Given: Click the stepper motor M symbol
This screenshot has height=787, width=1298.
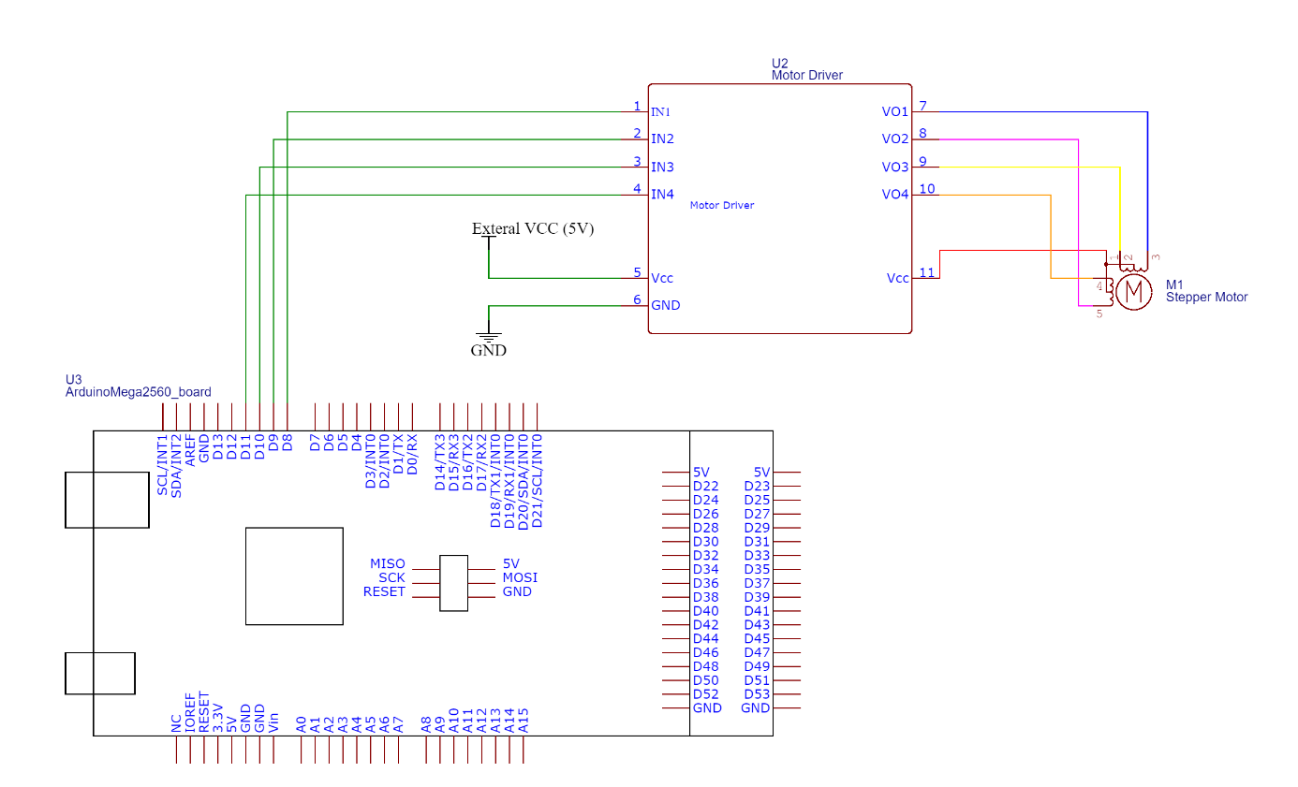Looking at the screenshot, I should tap(1133, 292).
